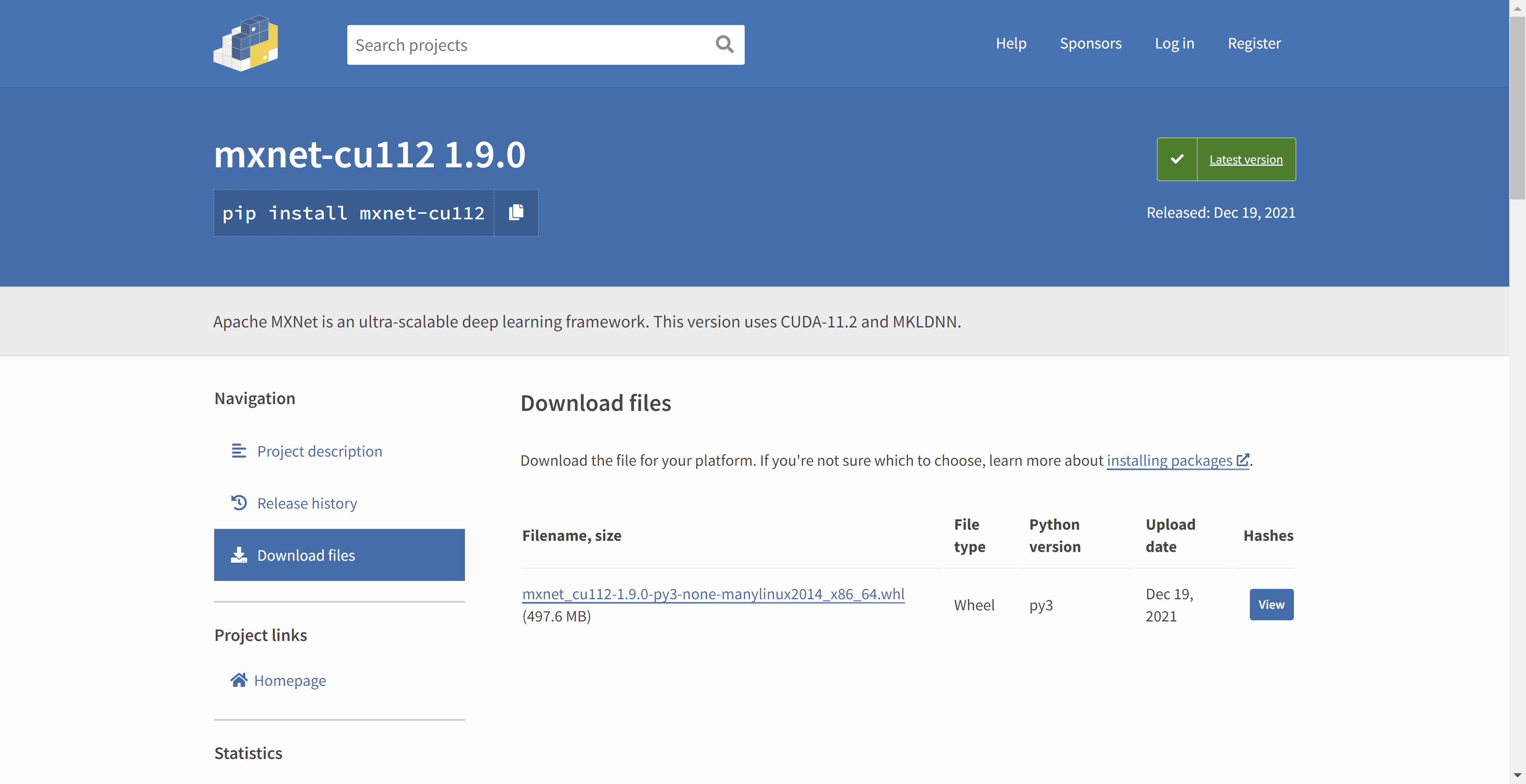The width and height of the screenshot is (1526, 784).
Task: Click the Homepage house icon
Action: tap(239, 680)
